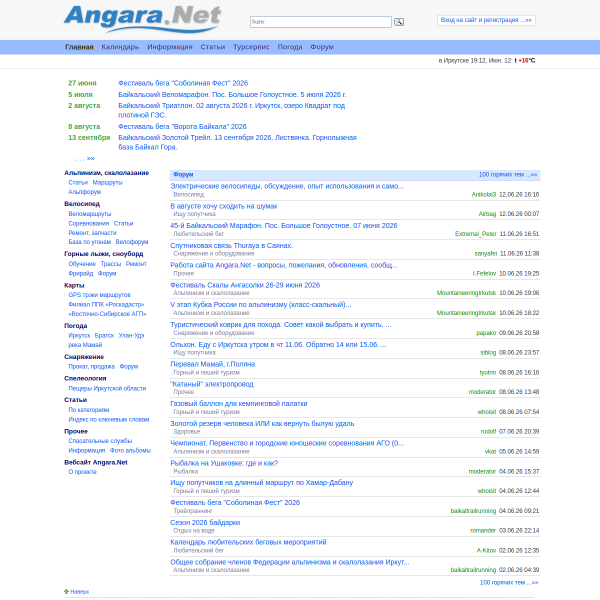Open sidebar Прокат, продажа link
The height and width of the screenshot is (600, 600).
coord(91,366)
